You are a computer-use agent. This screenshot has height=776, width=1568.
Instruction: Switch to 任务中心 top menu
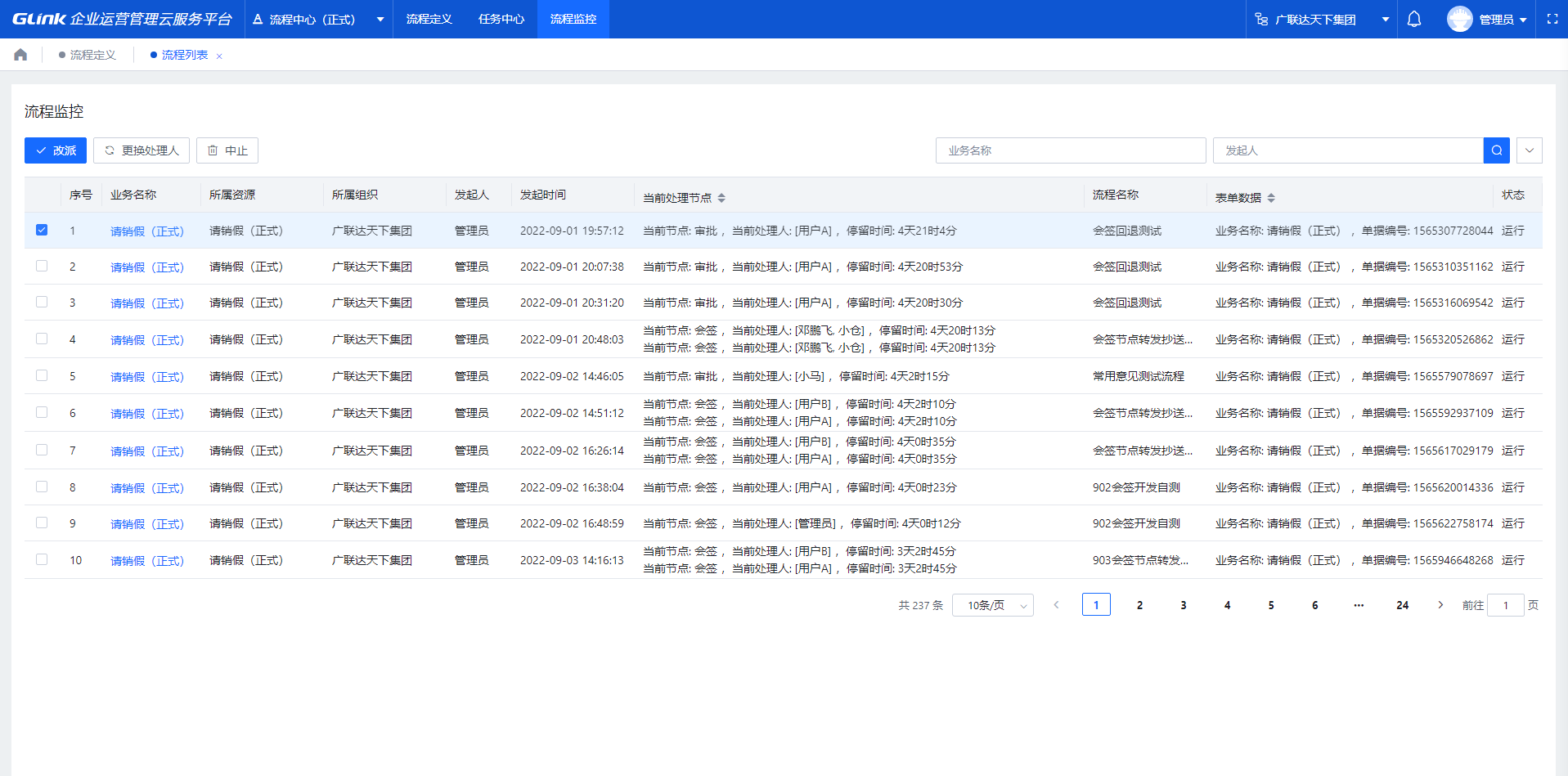click(501, 19)
